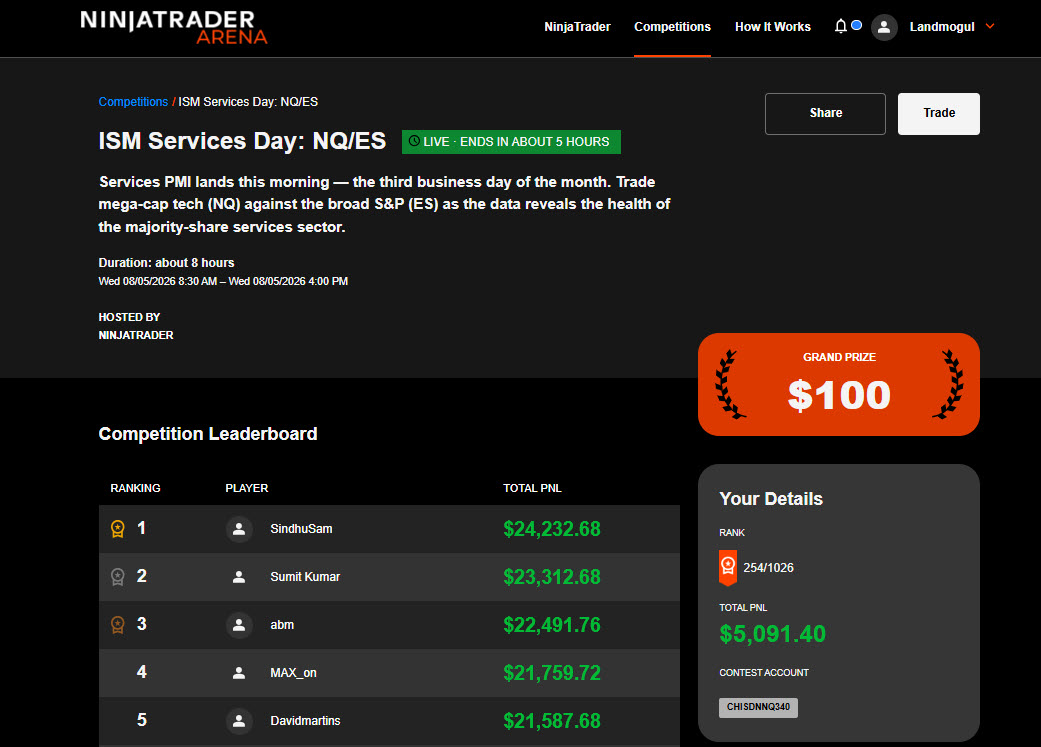Click the HOSTED BY NINJATRADER text

click(135, 326)
